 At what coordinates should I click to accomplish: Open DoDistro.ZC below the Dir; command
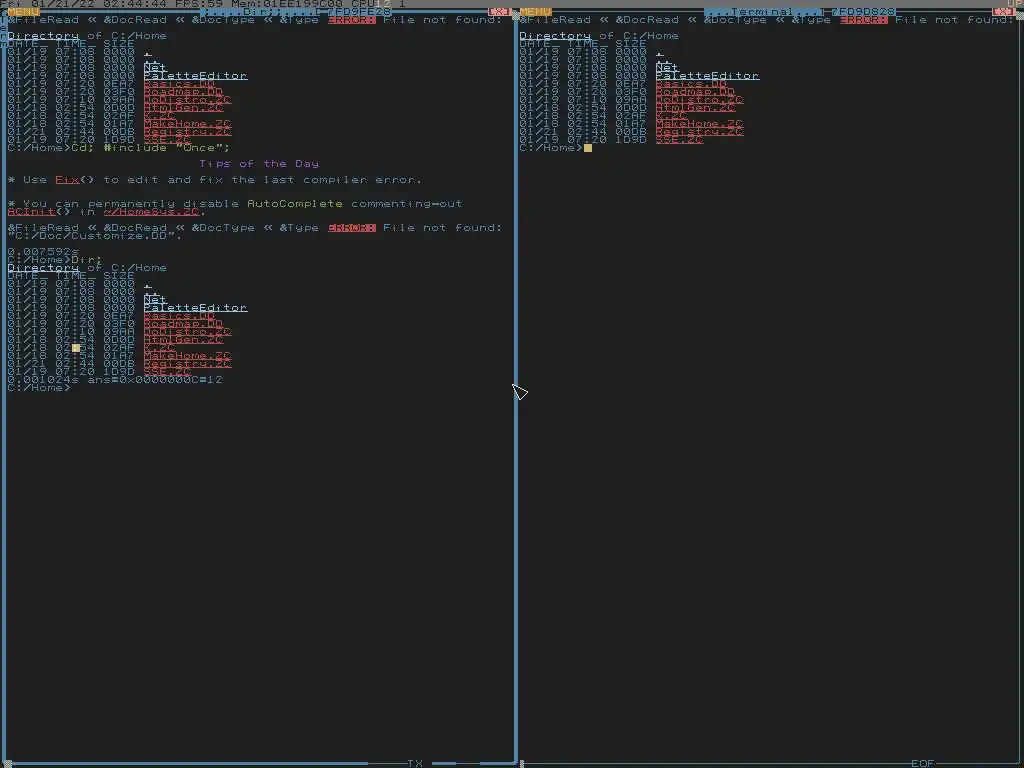pyautogui.click(x=187, y=332)
